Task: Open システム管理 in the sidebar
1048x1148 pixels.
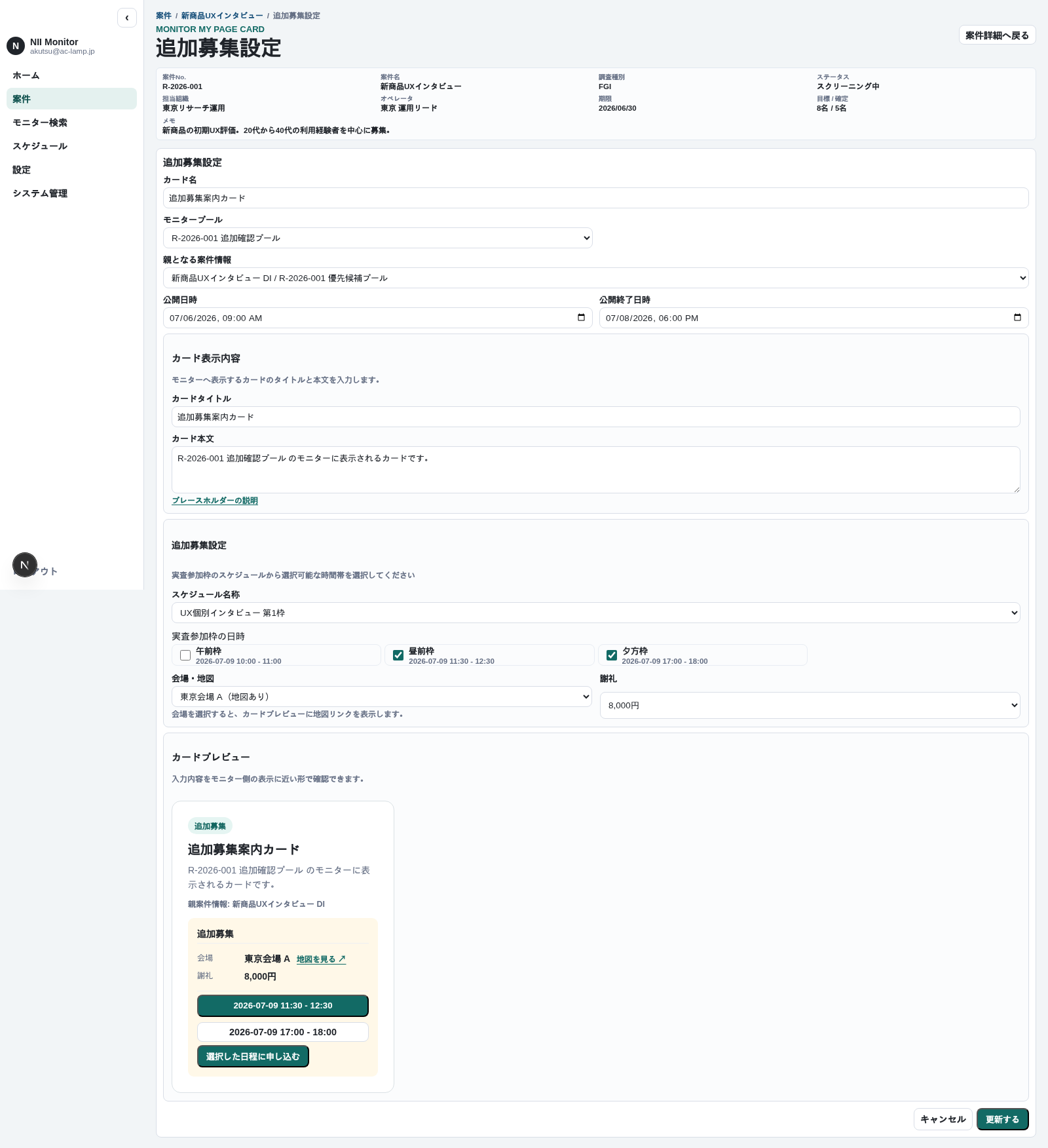Action: (x=71, y=193)
